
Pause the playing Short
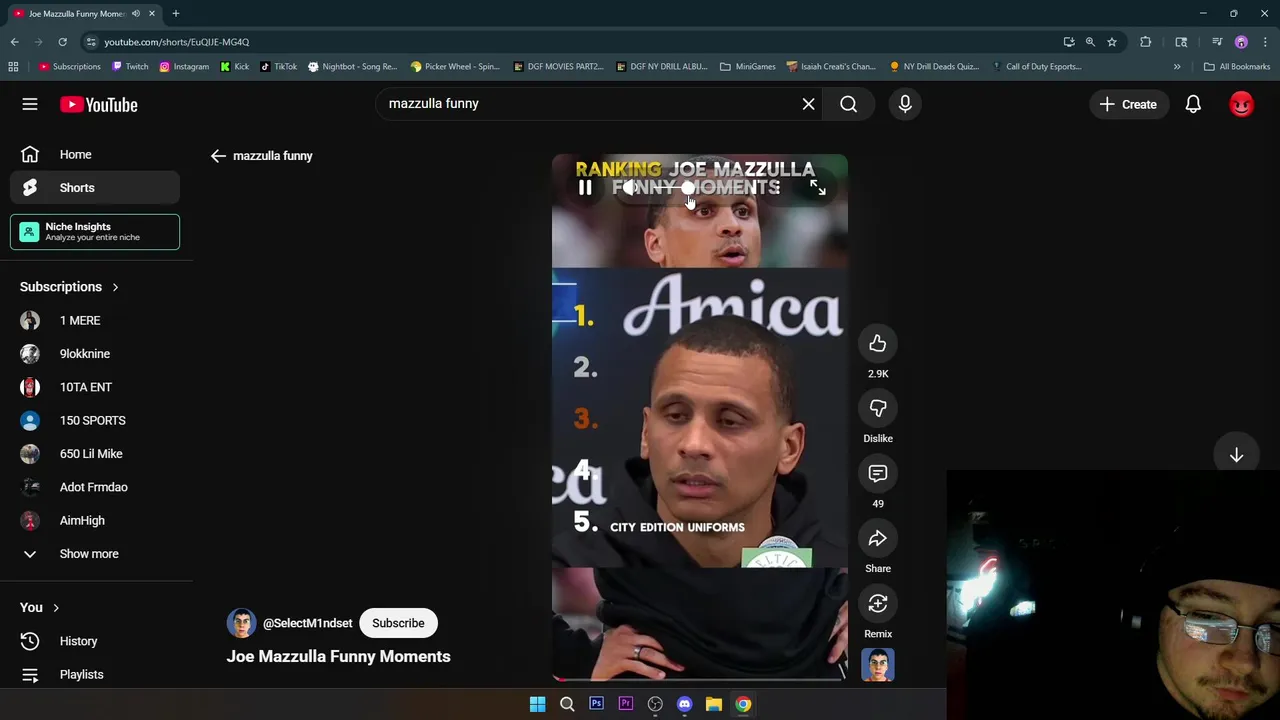[x=585, y=188]
